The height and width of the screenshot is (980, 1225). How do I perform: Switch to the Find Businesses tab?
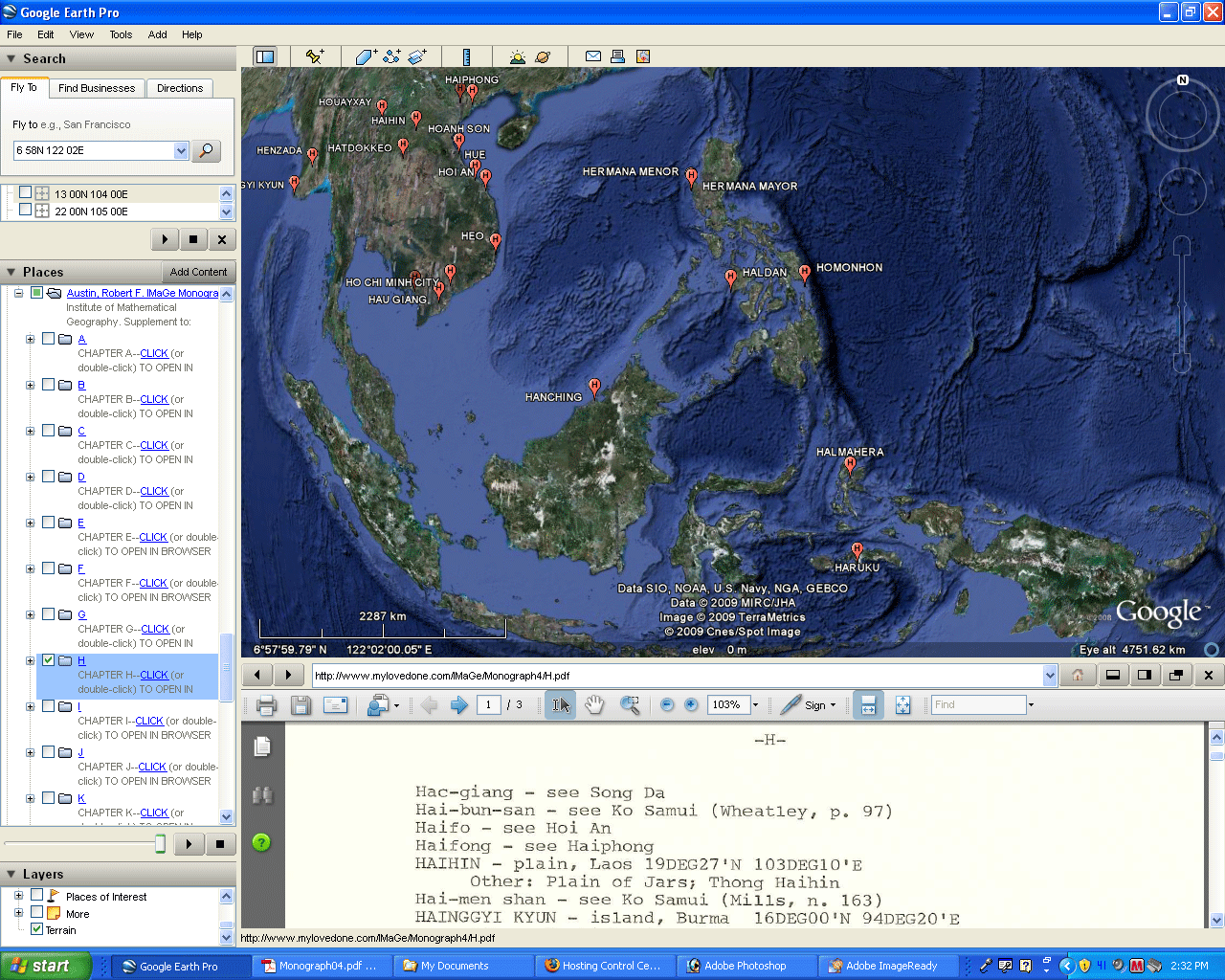tap(97, 88)
